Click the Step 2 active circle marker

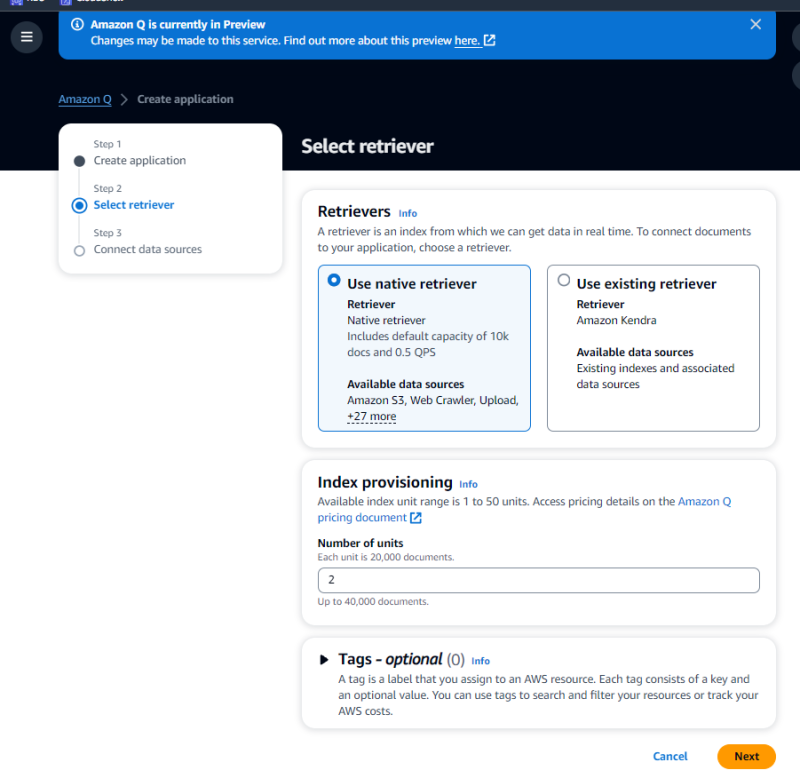[79, 206]
